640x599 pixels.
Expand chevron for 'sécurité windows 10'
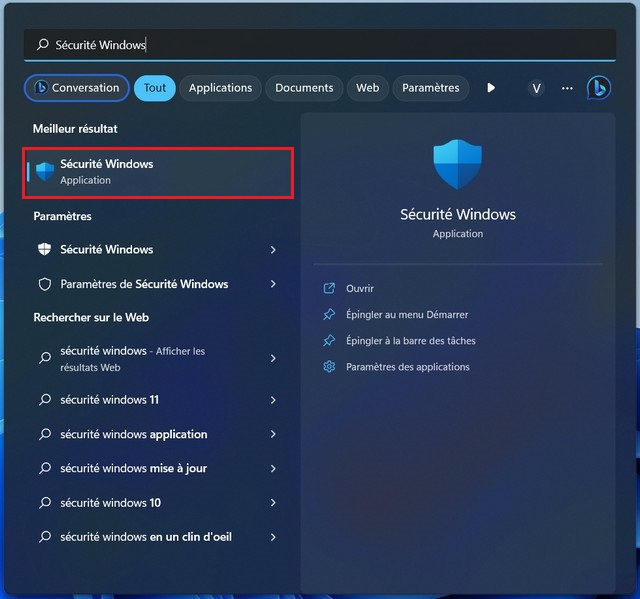[x=273, y=503]
